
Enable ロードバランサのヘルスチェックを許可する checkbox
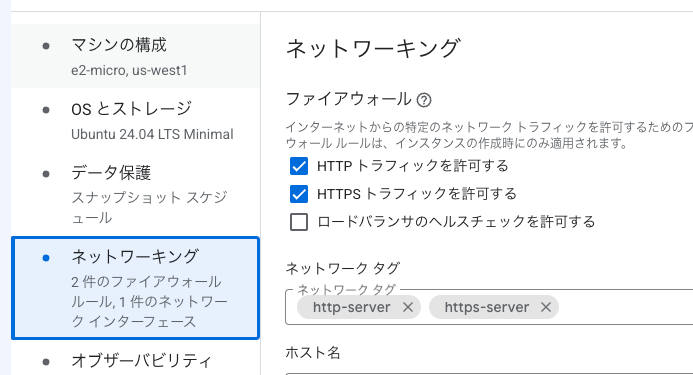click(x=299, y=222)
